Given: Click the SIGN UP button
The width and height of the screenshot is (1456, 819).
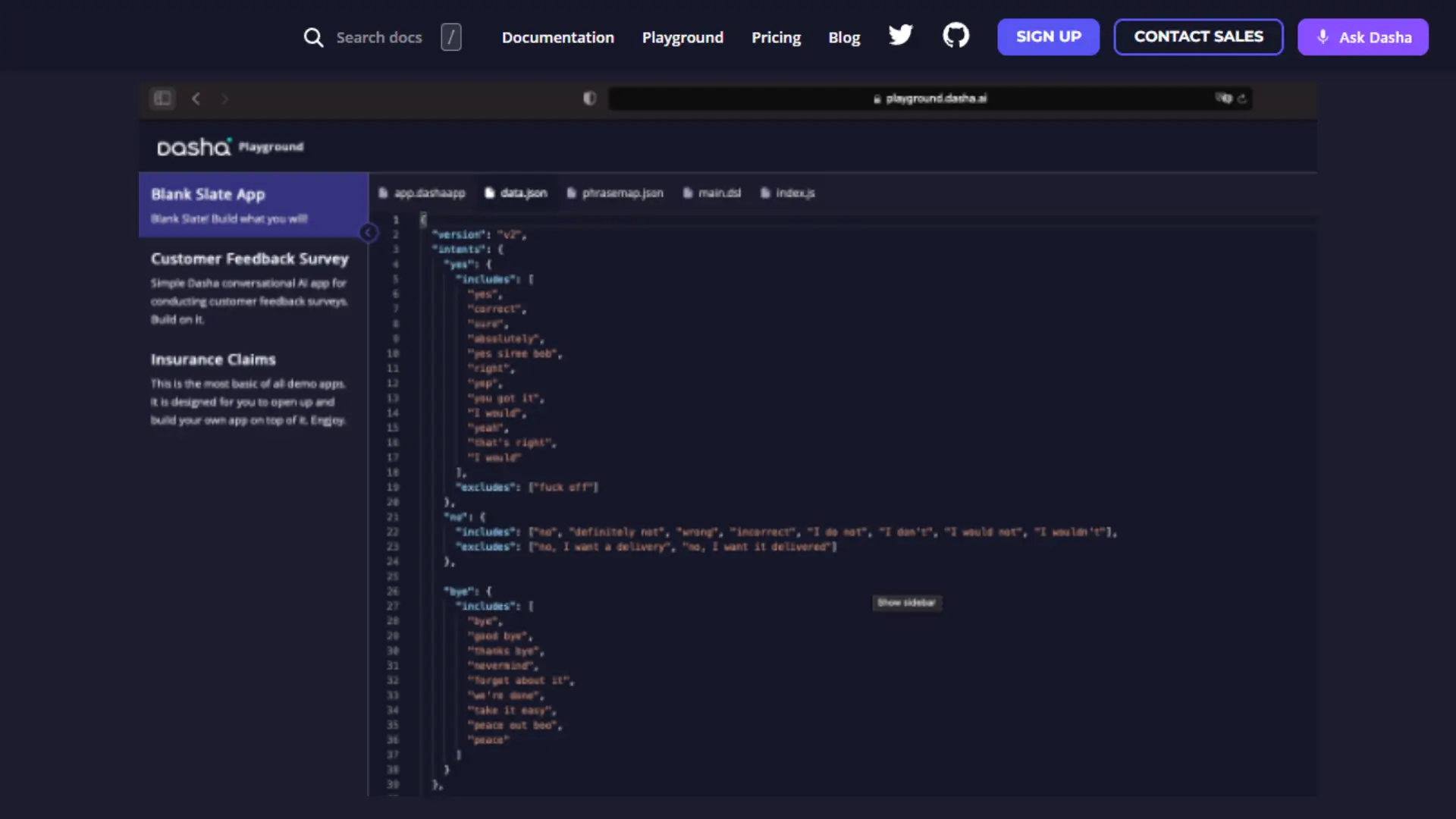Looking at the screenshot, I should pyautogui.click(x=1048, y=37).
